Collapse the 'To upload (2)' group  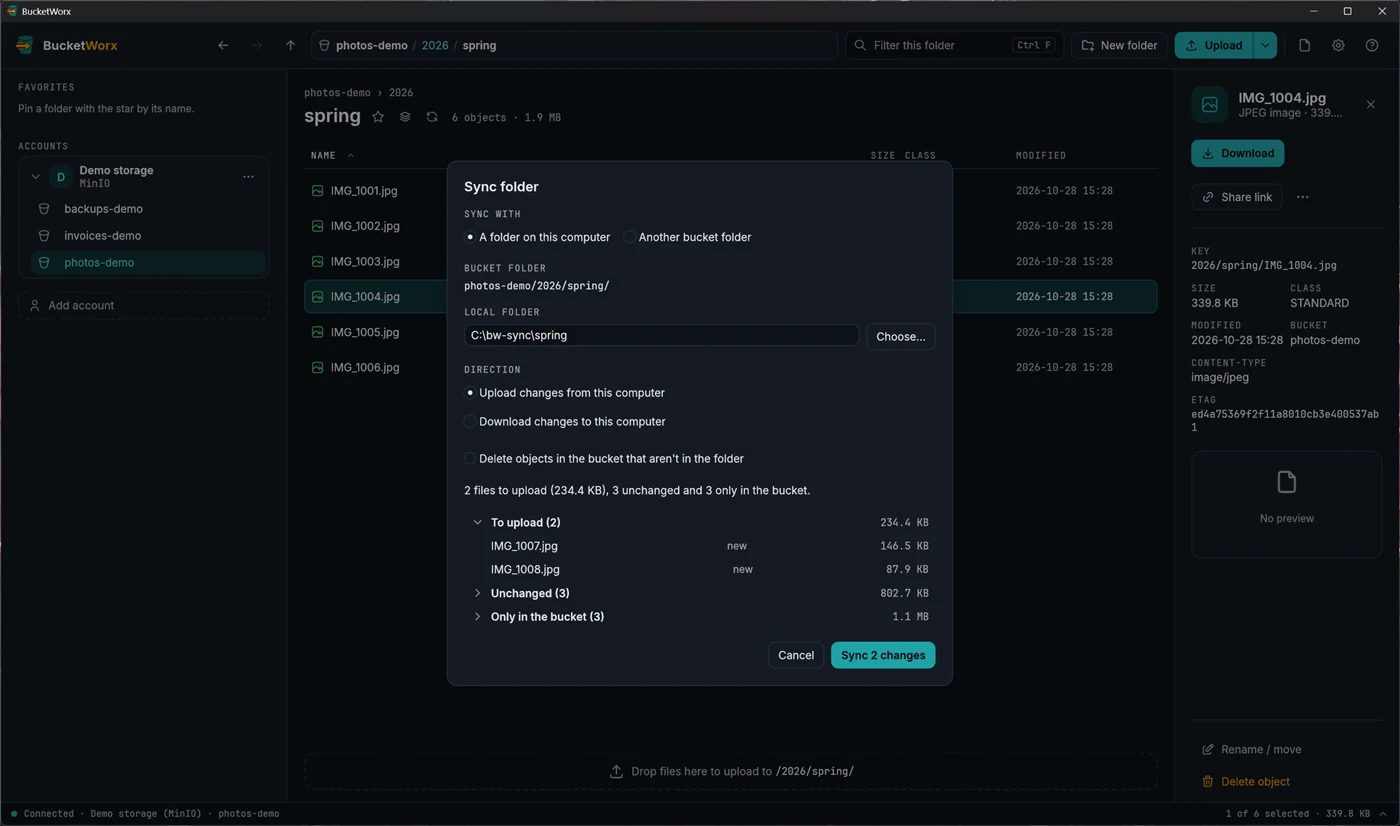point(477,523)
